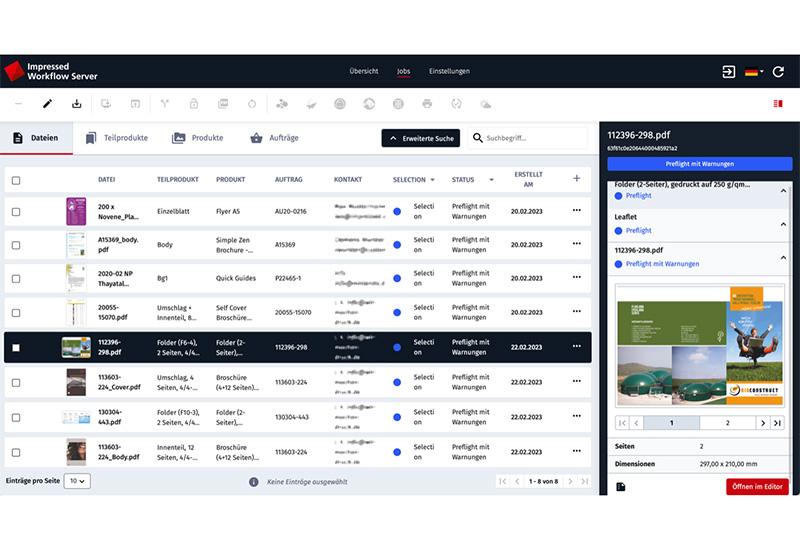This screenshot has width=800, height=550.
Task: Click the Erweiterte Suche button
Action: tap(420, 138)
